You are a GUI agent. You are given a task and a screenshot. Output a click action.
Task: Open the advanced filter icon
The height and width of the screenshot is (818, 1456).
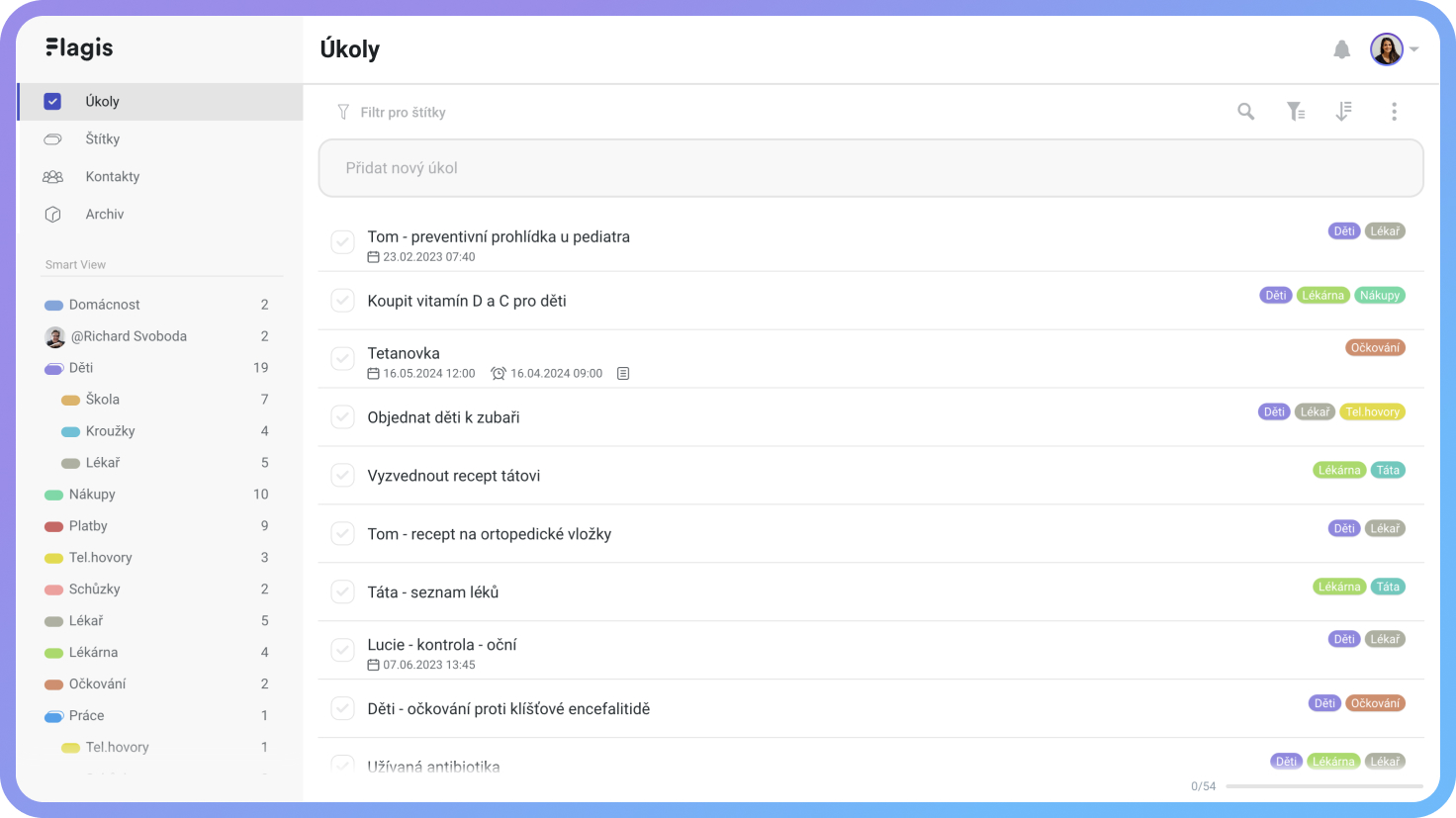tap(1295, 112)
